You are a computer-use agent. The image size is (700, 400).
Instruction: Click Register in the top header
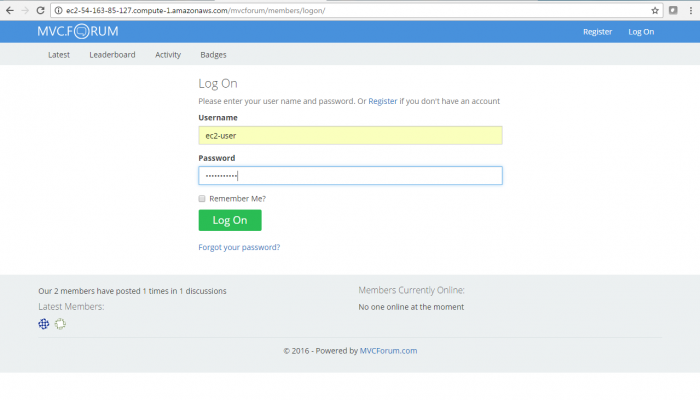[597, 32]
